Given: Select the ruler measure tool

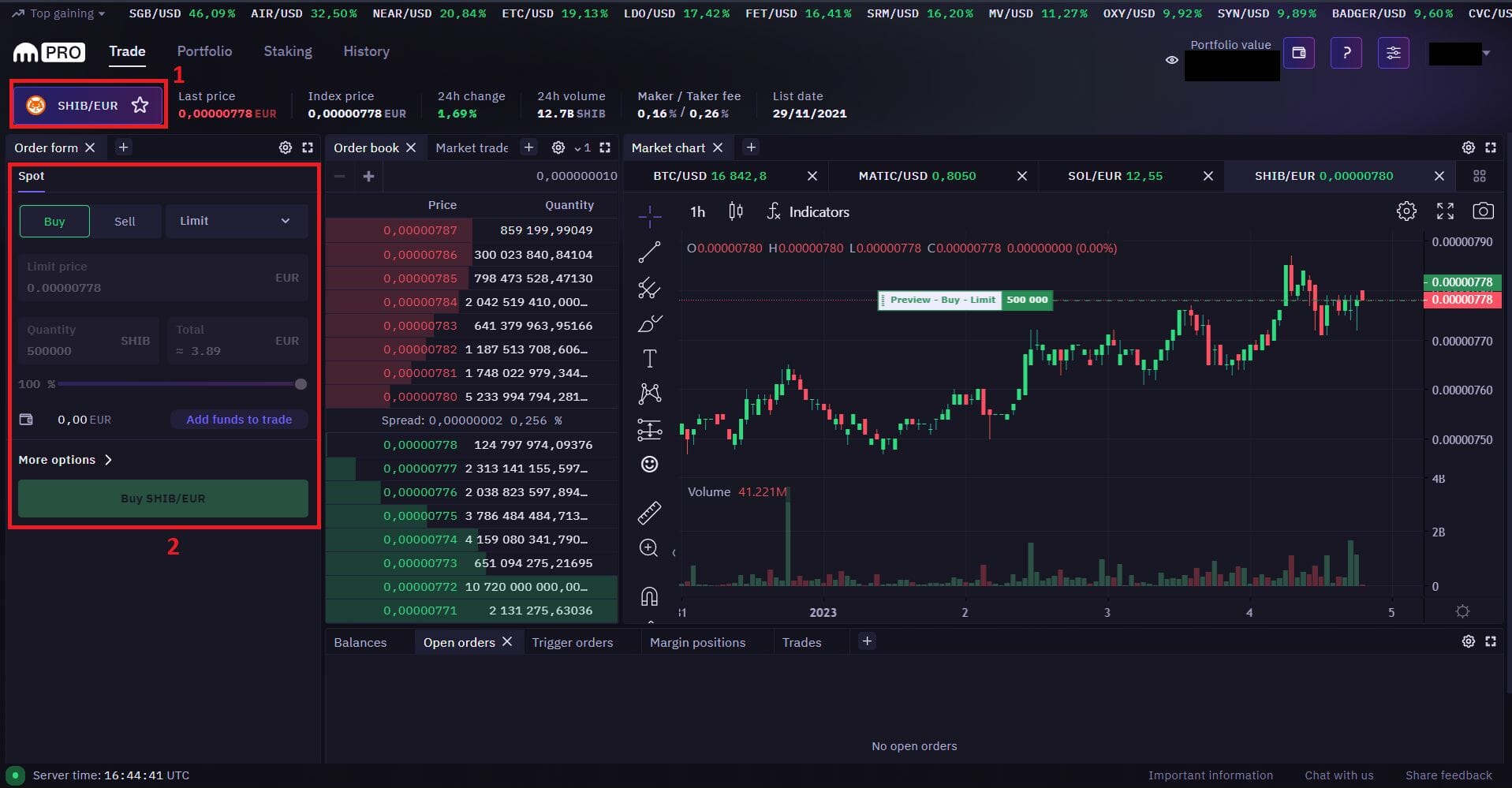Looking at the screenshot, I should [649, 514].
